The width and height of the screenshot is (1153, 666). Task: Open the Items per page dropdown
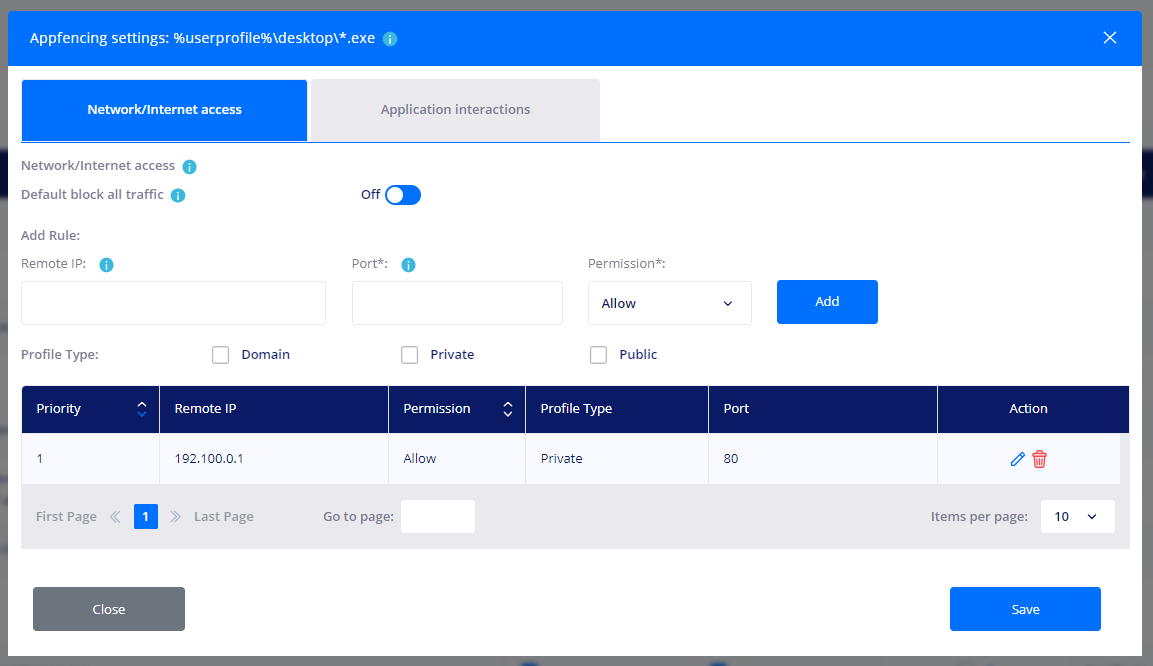tap(1077, 517)
